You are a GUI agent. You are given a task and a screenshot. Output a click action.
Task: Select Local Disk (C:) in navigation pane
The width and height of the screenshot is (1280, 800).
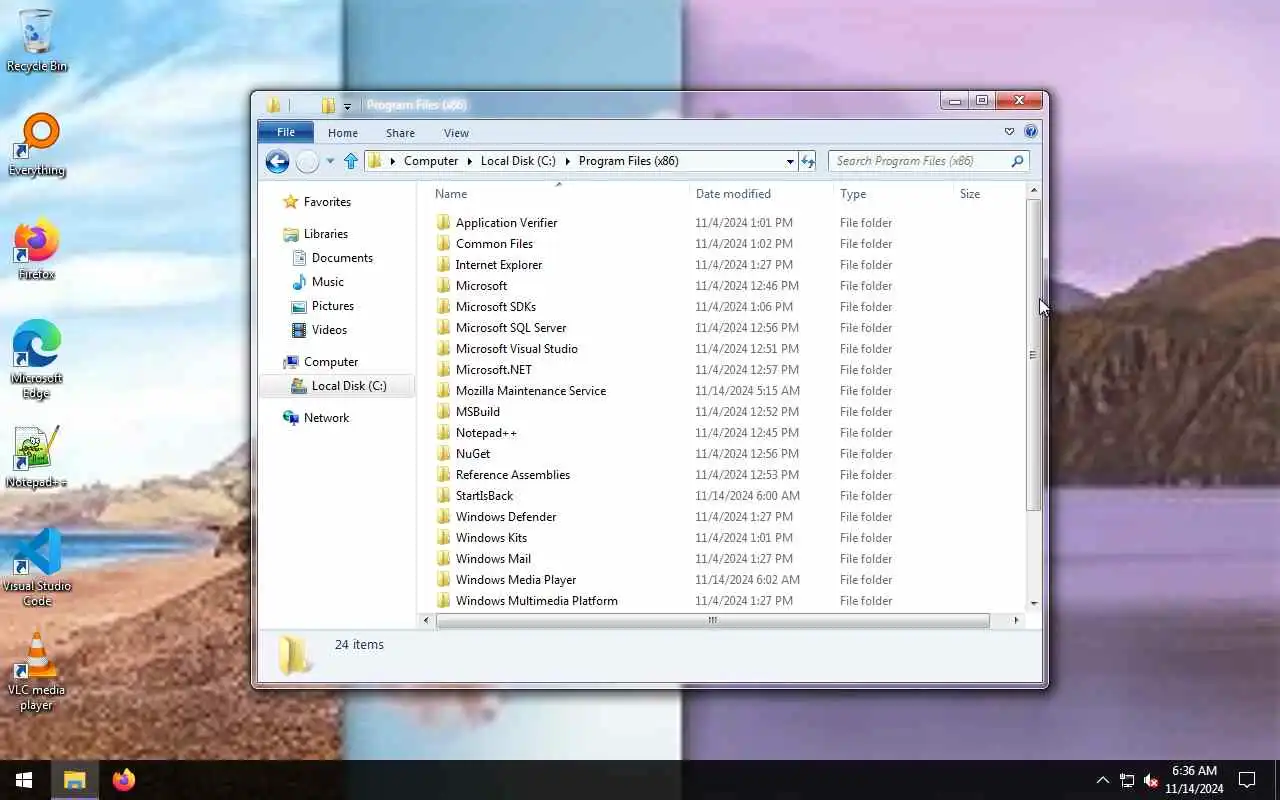[x=336, y=386]
